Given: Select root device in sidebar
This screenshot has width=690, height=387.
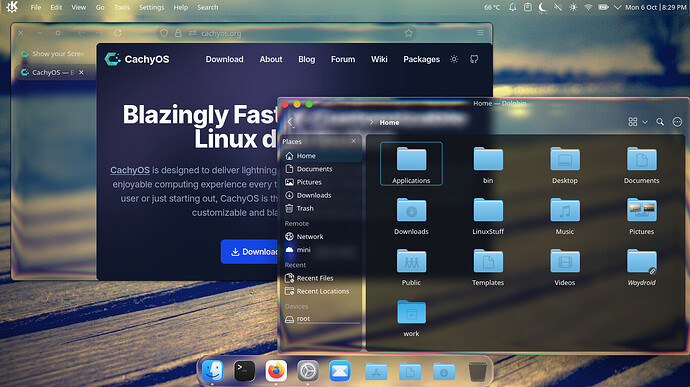Looking at the screenshot, I should 321,319.
